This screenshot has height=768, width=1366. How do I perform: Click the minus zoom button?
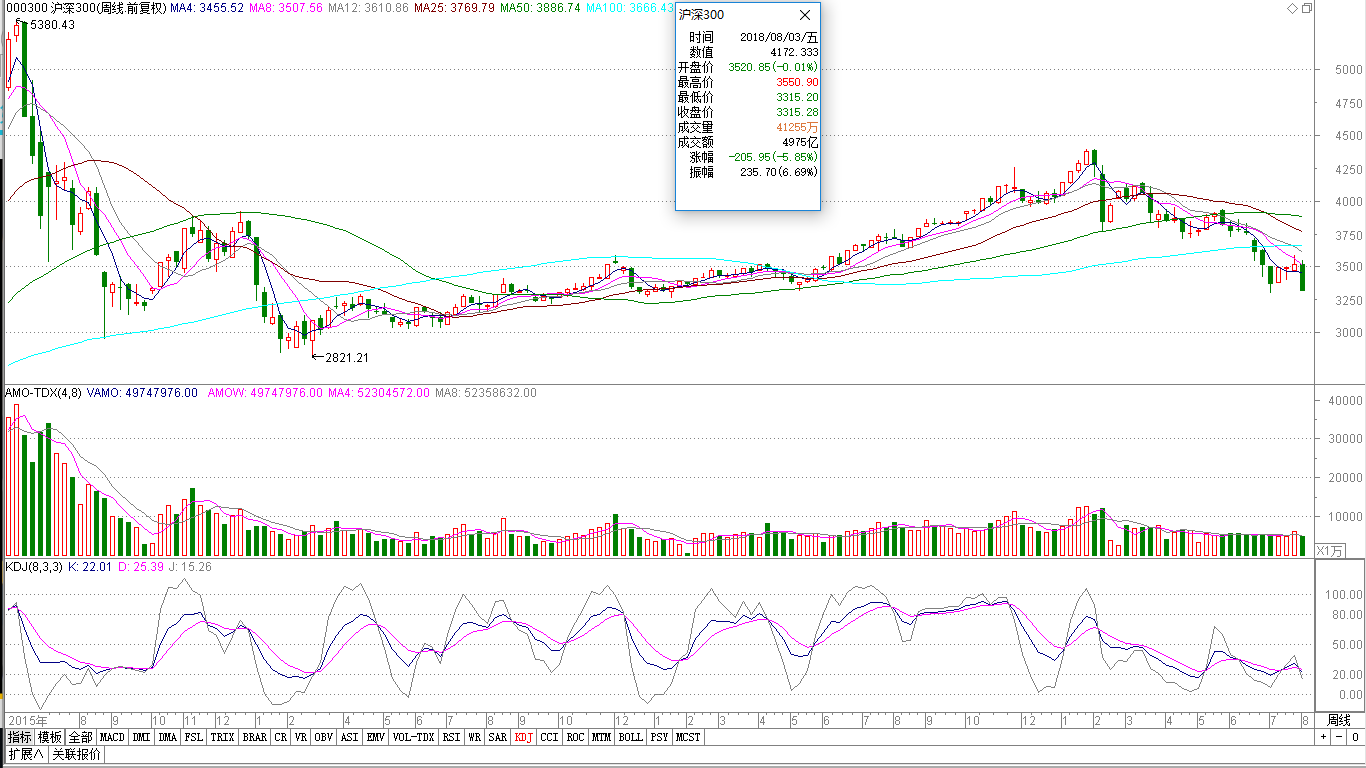click(x=1339, y=737)
